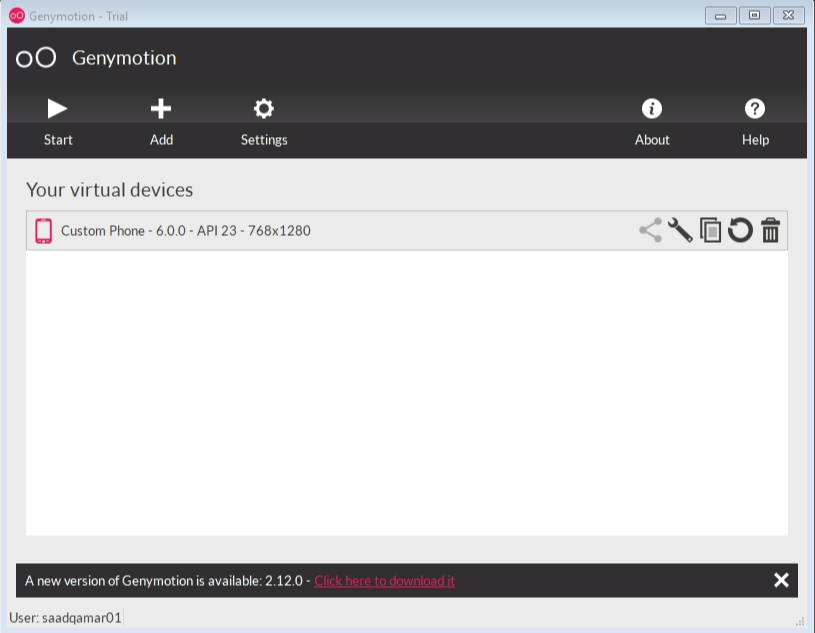Start the selected virtual device
The width and height of the screenshot is (815, 633).
[58, 123]
